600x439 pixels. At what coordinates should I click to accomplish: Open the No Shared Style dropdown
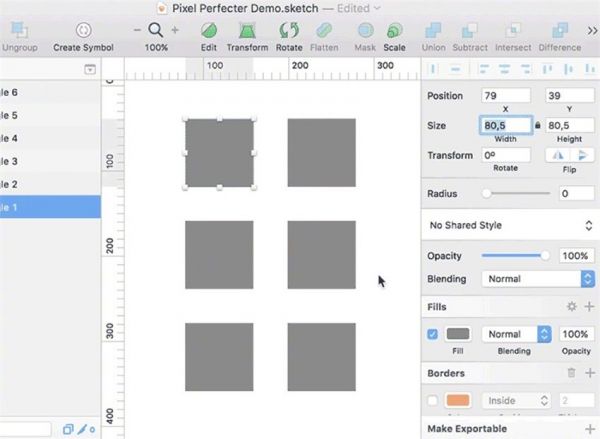click(510, 226)
